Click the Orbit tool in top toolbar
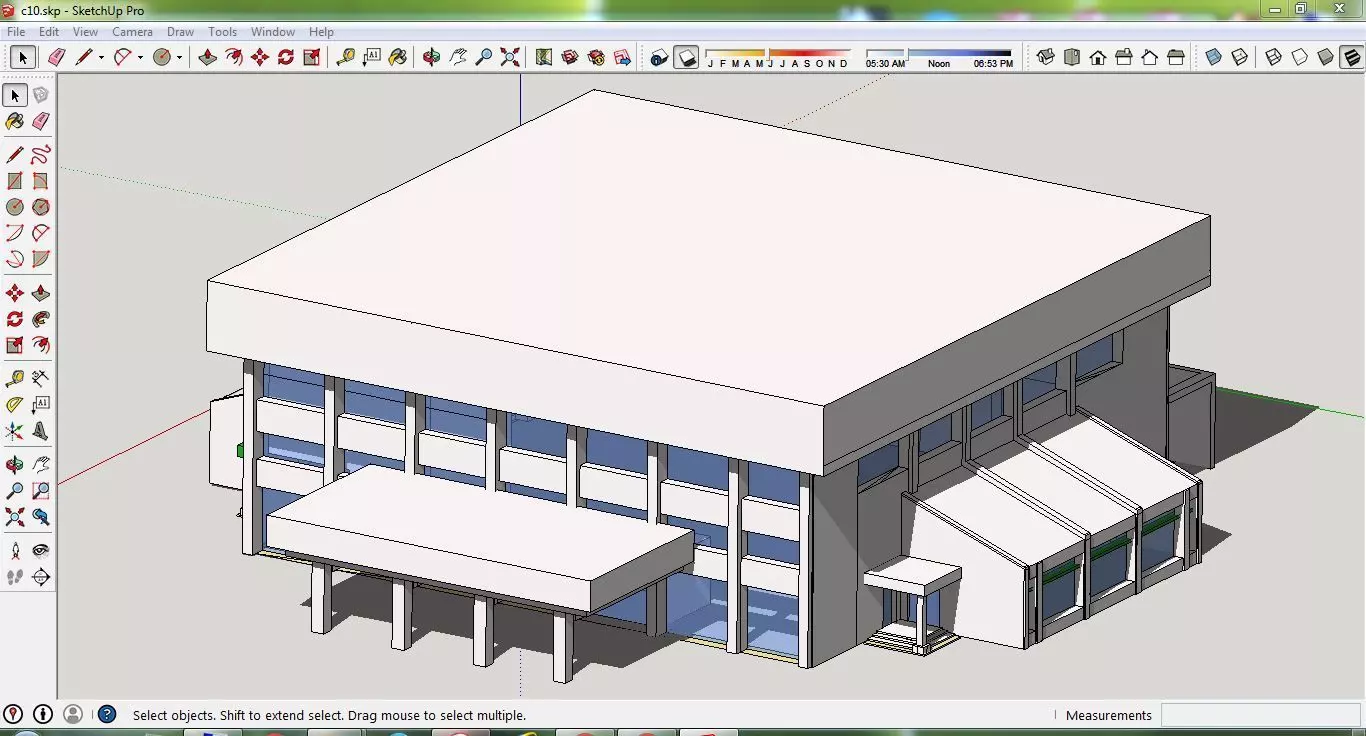Screen dimensions: 1366x736 [431, 57]
